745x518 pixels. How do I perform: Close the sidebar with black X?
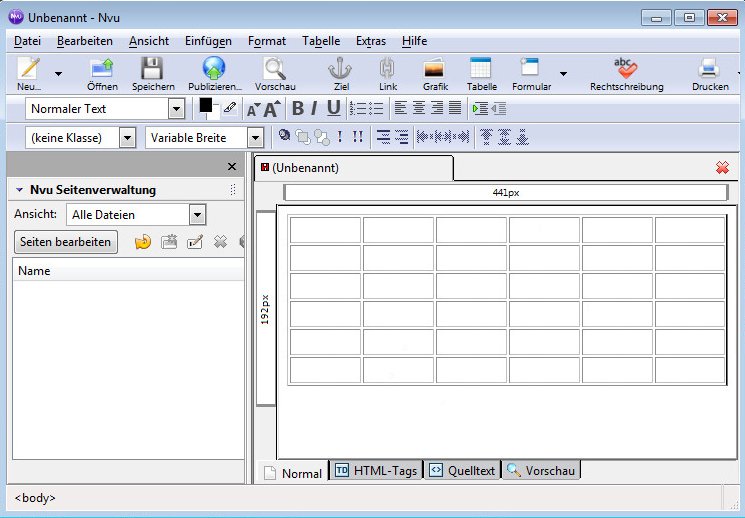232,166
